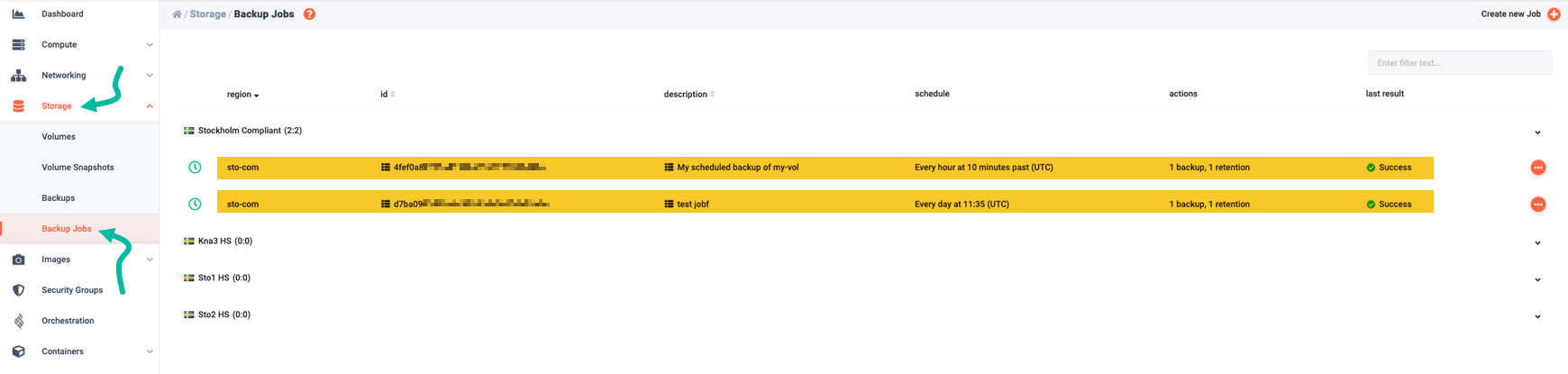This screenshot has width=1568, height=374.
Task: Open Backups in the sidebar
Action: (58, 198)
